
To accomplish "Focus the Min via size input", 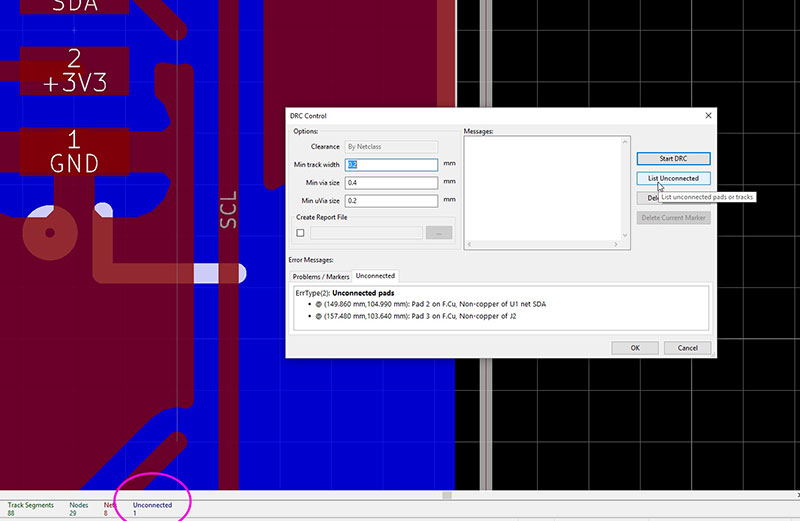I will click(x=392, y=183).
